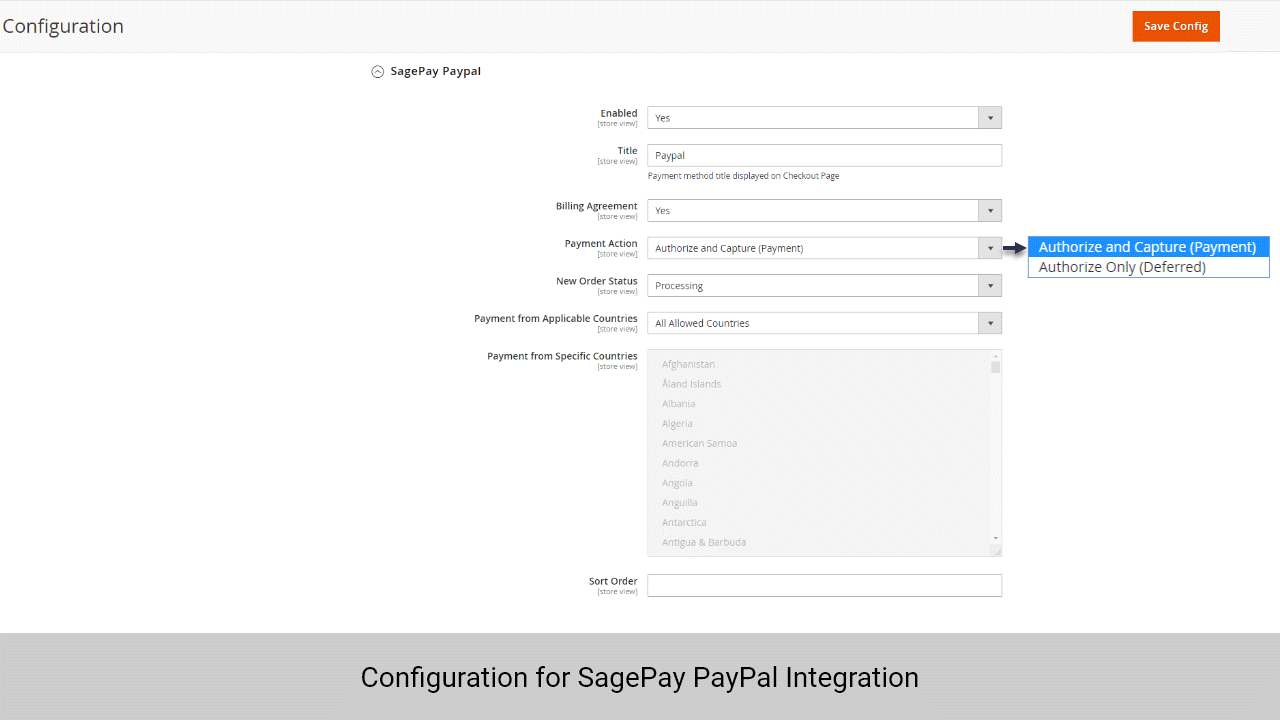Click the Payment from Specific Countries label
The height and width of the screenshot is (720, 1280).
tap(562, 356)
